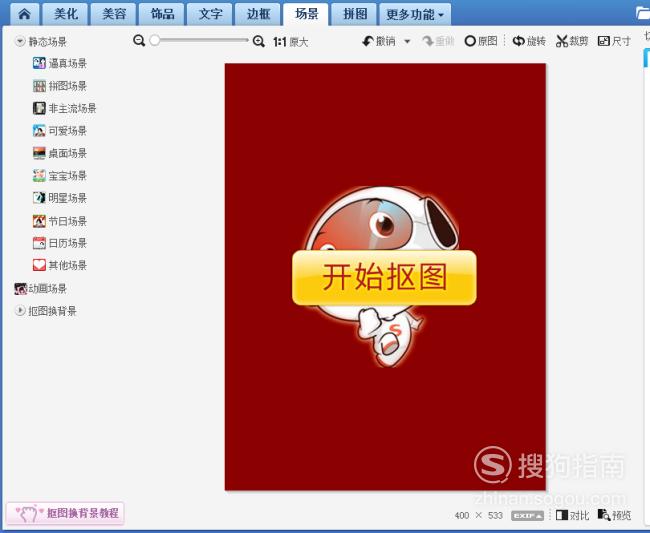This screenshot has height=533, width=650.
Task: Open the 抠图换背景 section label
Action: tap(52, 311)
